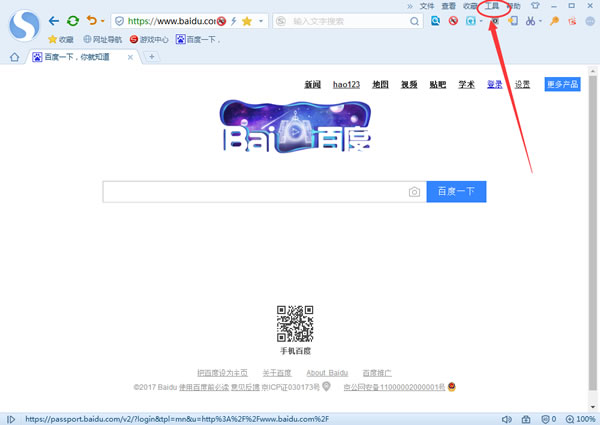The width and height of the screenshot is (600, 425).
Task: Click the security shield in address bar
Action: [119, 21]
